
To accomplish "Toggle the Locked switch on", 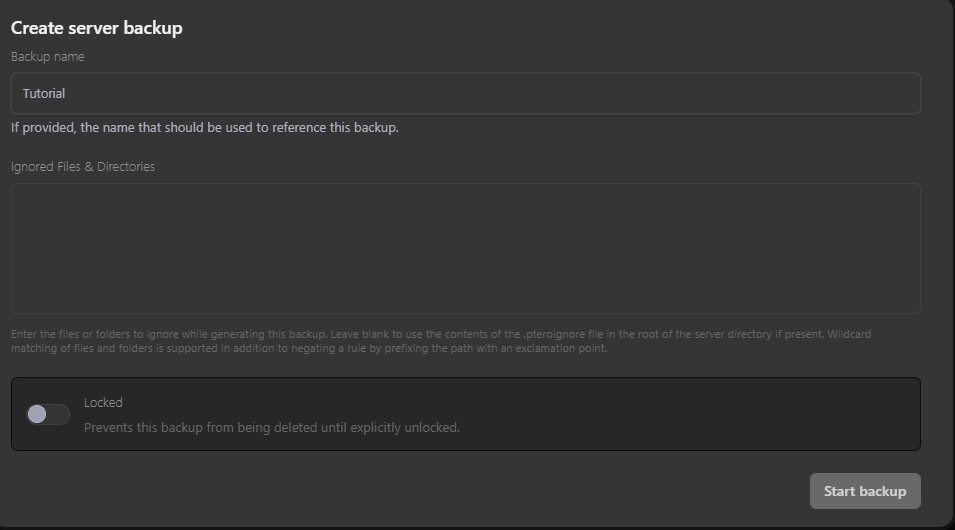I will coord(48,414).
